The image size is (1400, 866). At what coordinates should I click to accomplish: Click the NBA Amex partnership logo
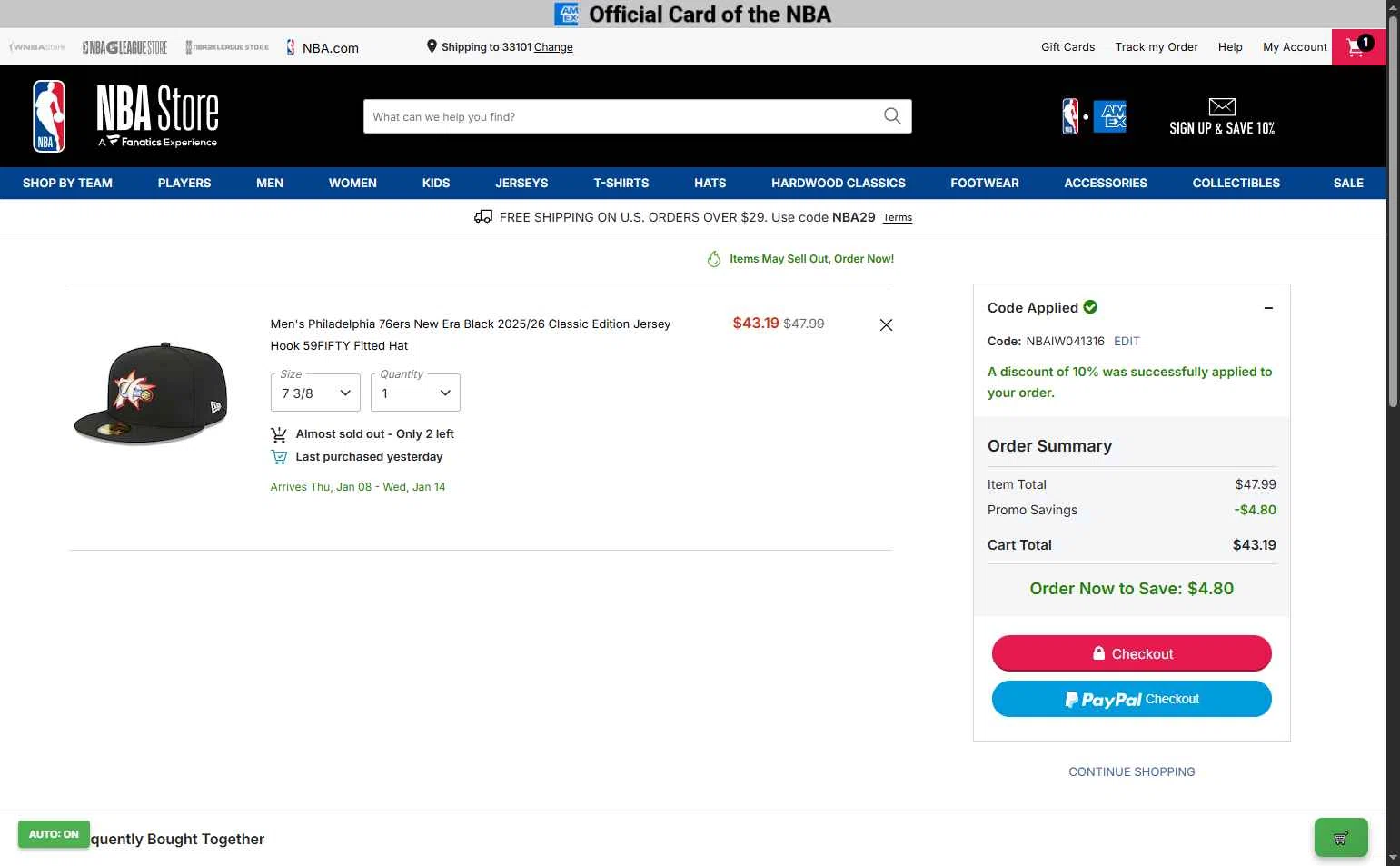[1094, 116]
